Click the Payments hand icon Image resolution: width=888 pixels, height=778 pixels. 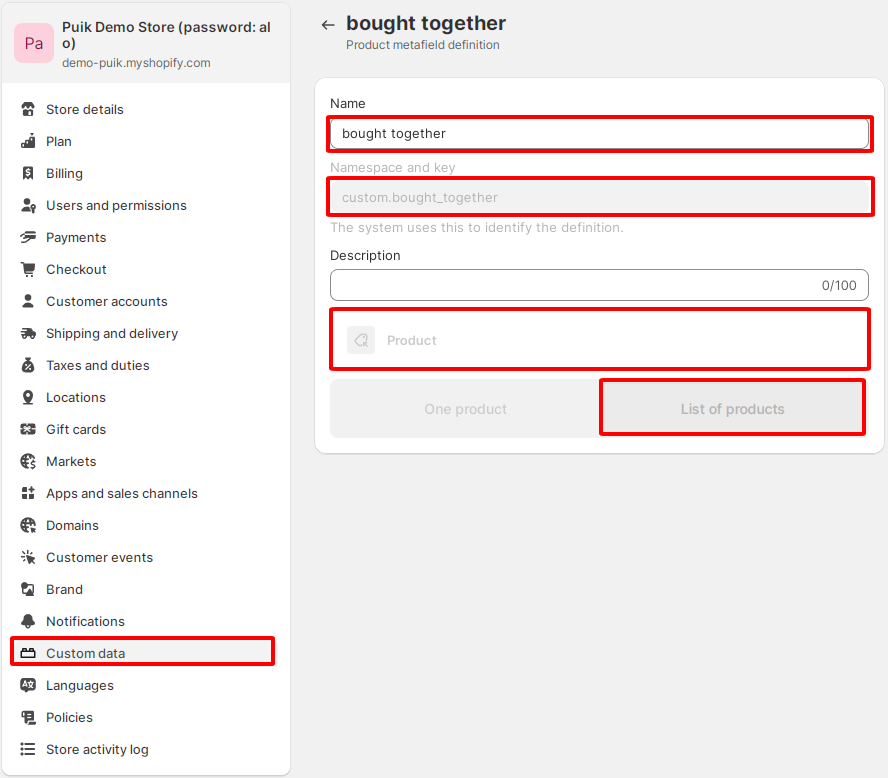28,237
